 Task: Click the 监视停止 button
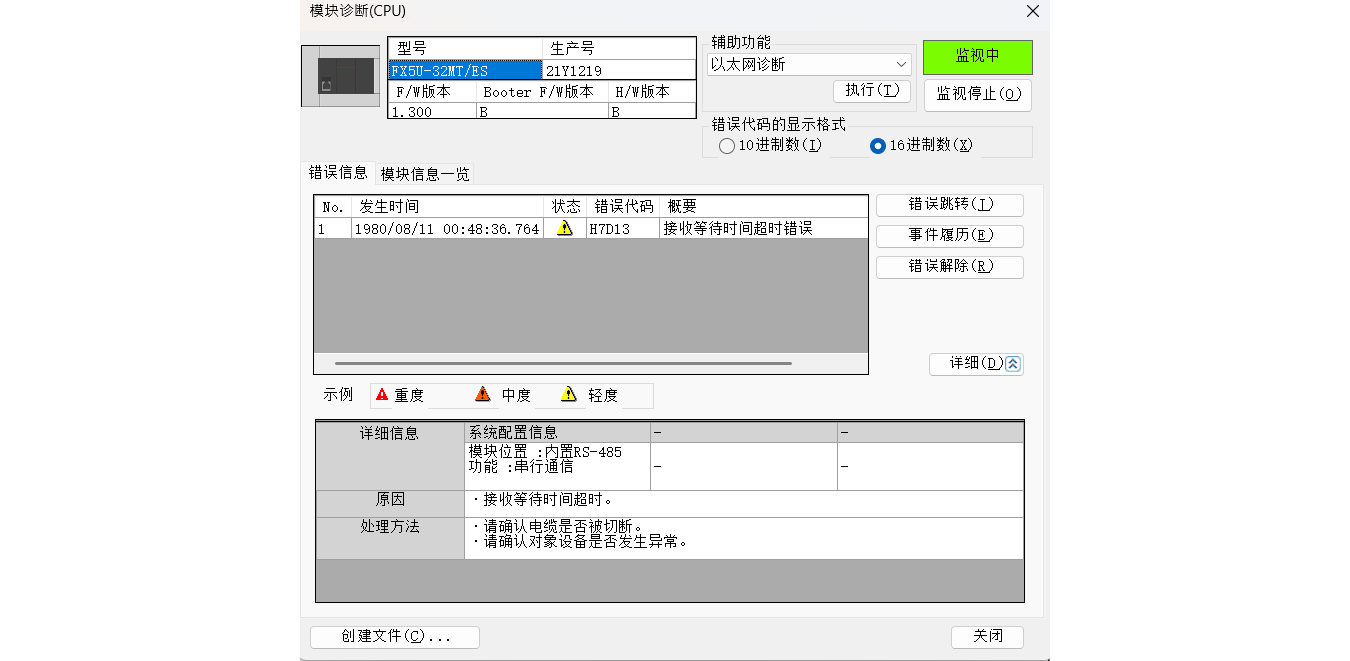click(x=977, y=95)
